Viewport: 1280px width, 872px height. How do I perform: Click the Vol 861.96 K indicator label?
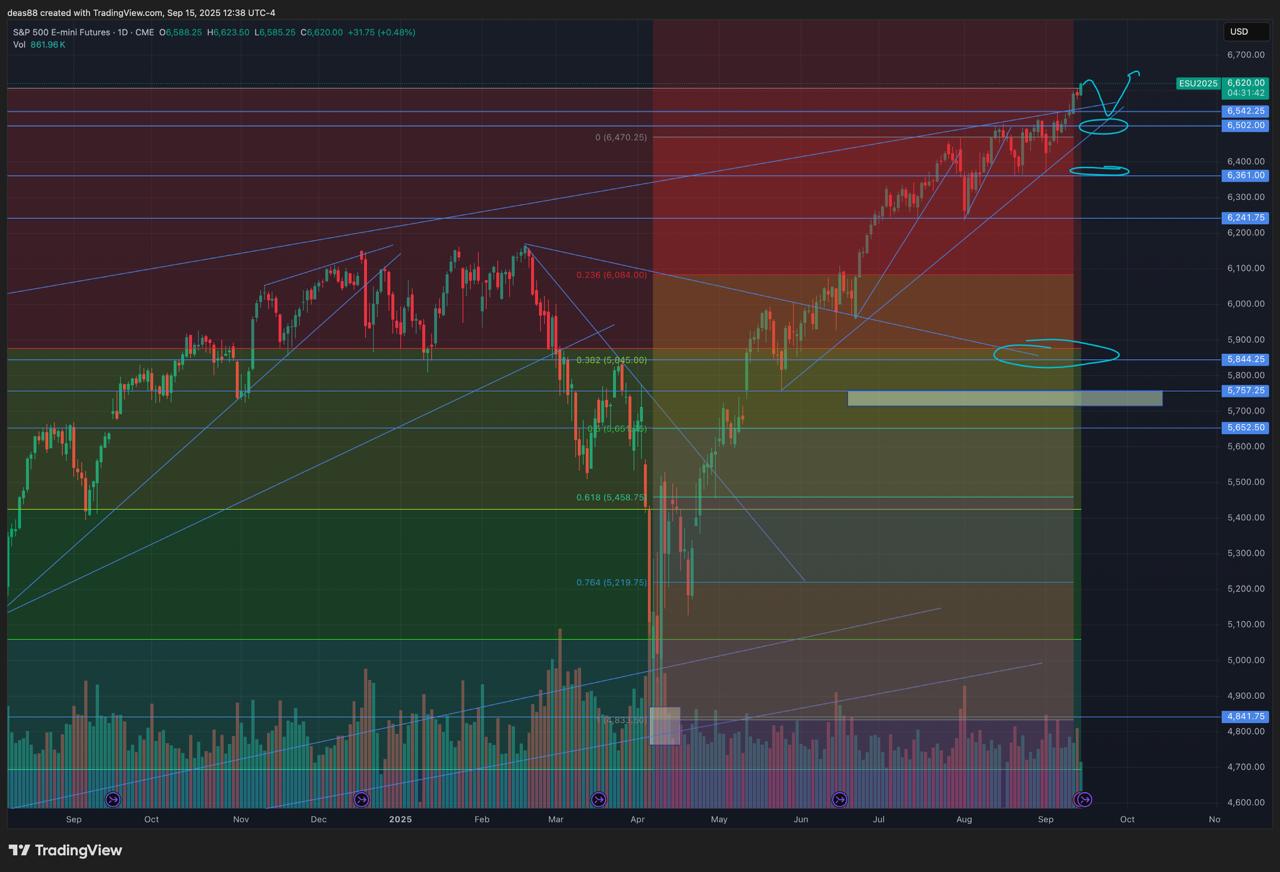[x=39, y=44]
